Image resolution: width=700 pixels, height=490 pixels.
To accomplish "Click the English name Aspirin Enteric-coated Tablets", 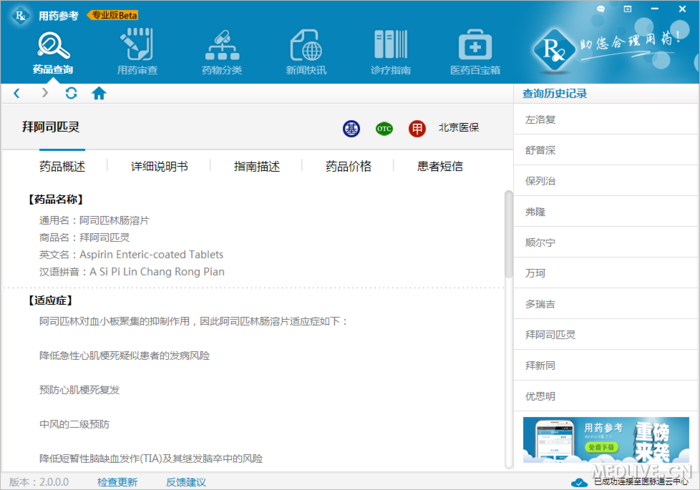I will (x=151, y=254).
